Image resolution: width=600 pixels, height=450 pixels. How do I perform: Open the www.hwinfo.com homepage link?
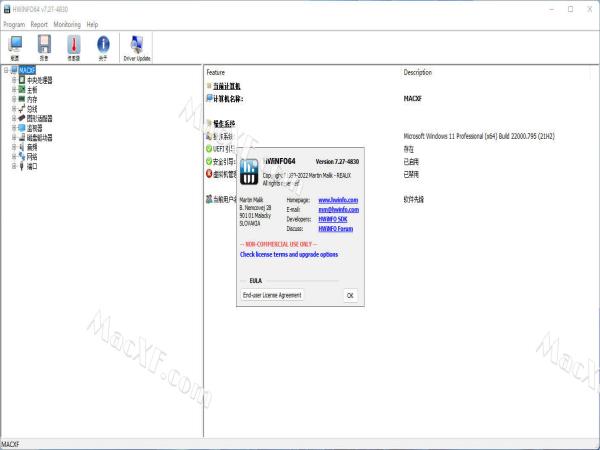point(338,200)
